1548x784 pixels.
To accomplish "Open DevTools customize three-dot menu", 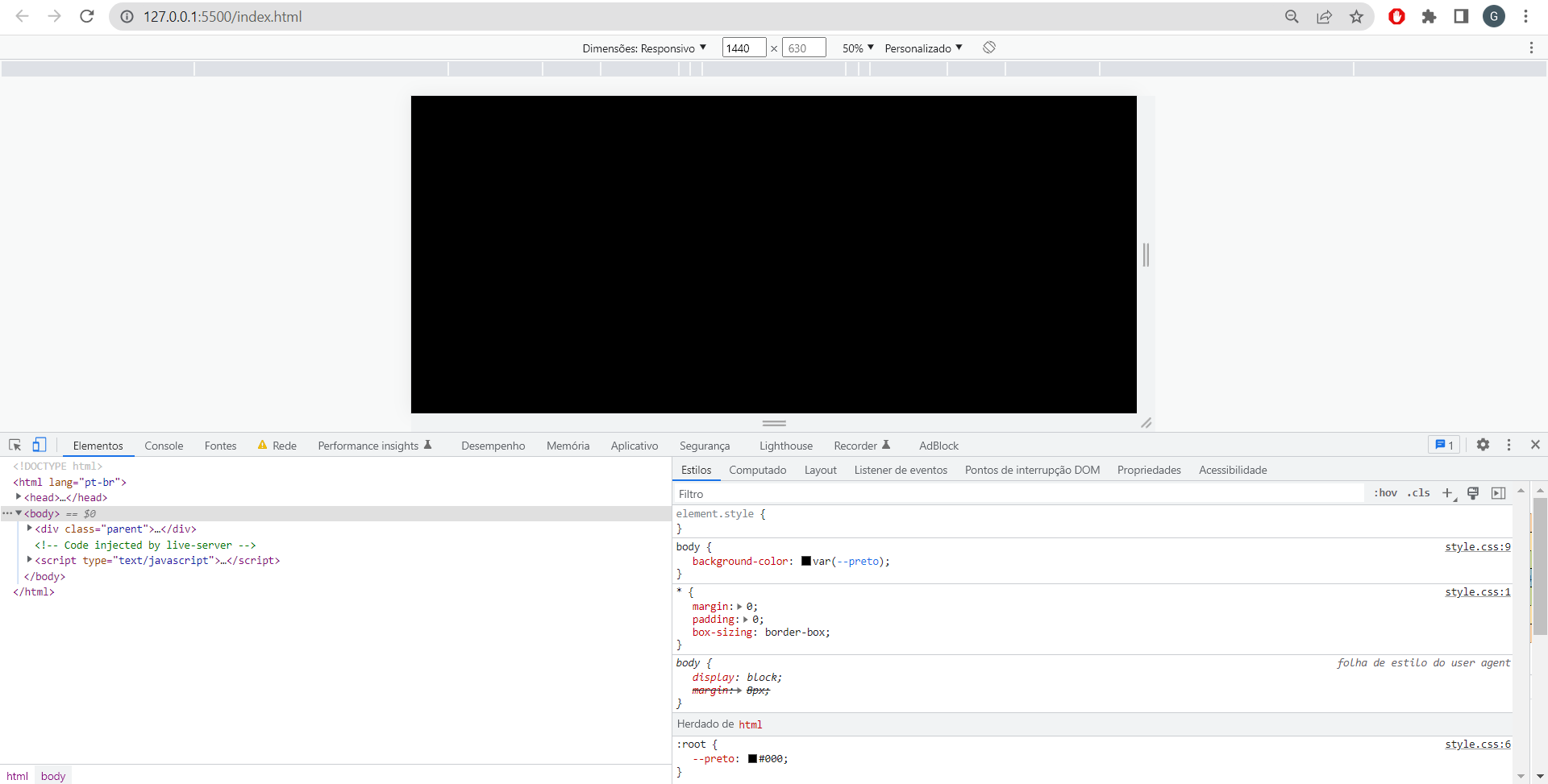I will pyautogui.click(x=1508, y=445).
